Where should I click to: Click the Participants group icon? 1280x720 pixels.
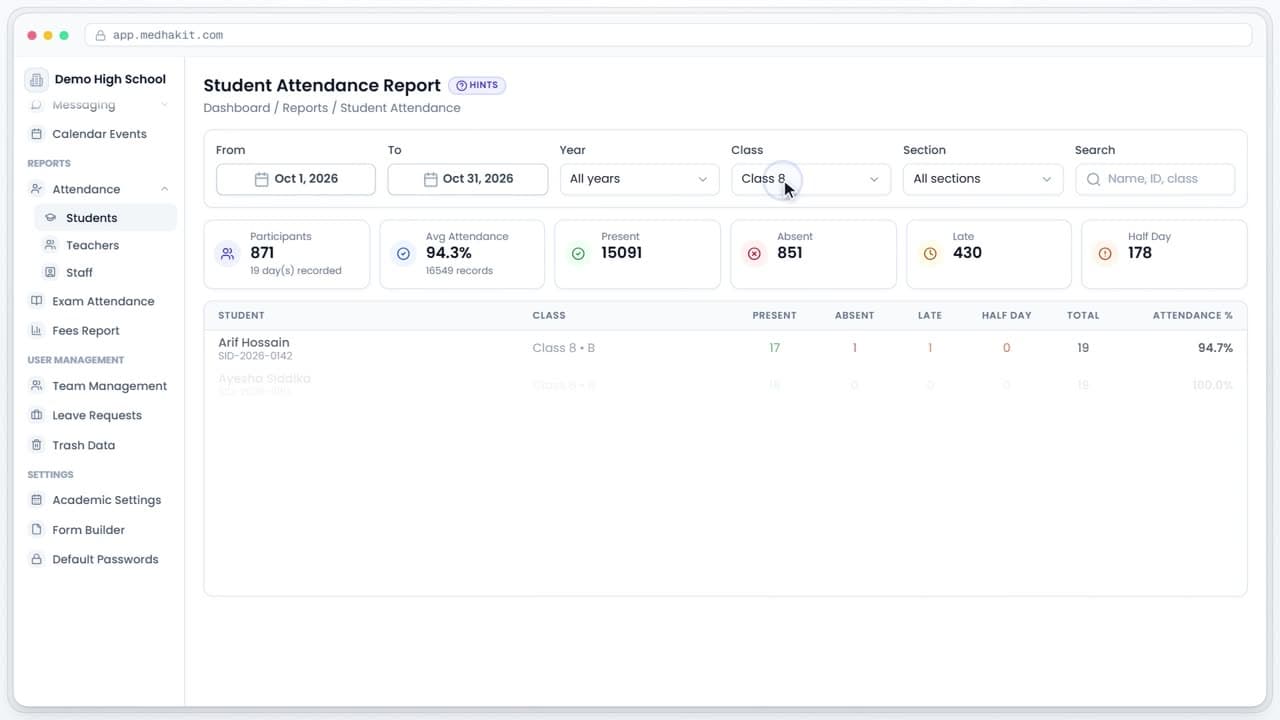click(228, 254)
